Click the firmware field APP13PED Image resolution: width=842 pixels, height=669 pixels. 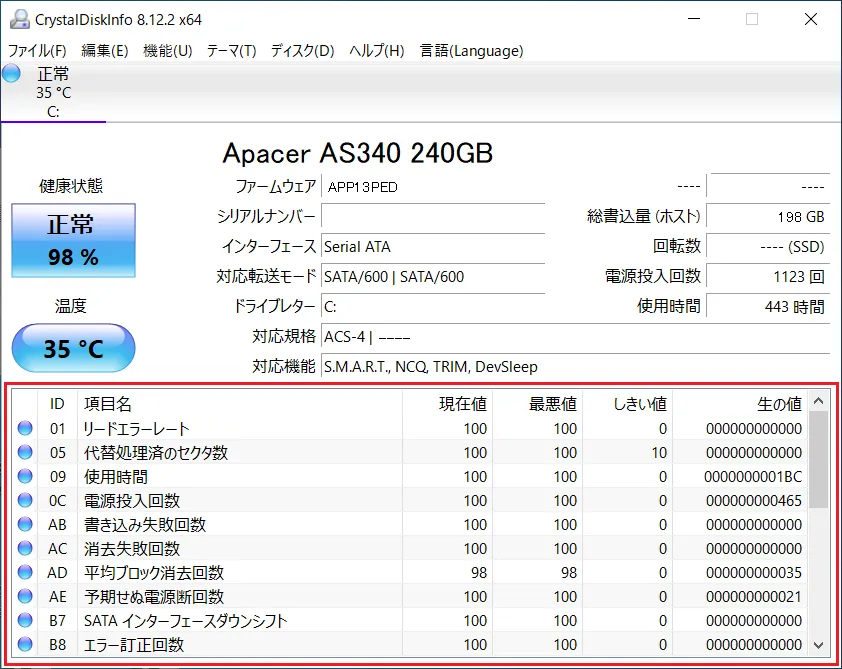(x=433, y=187)
